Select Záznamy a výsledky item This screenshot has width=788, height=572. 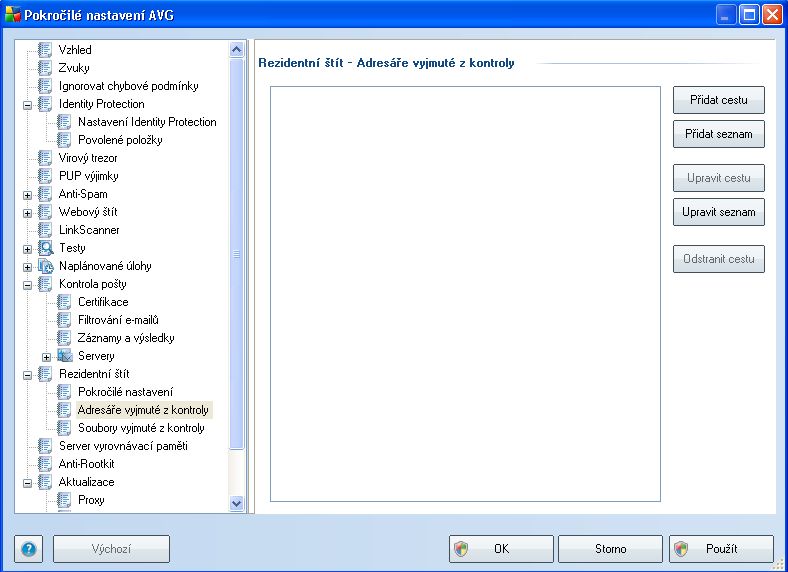coord(126,338)
